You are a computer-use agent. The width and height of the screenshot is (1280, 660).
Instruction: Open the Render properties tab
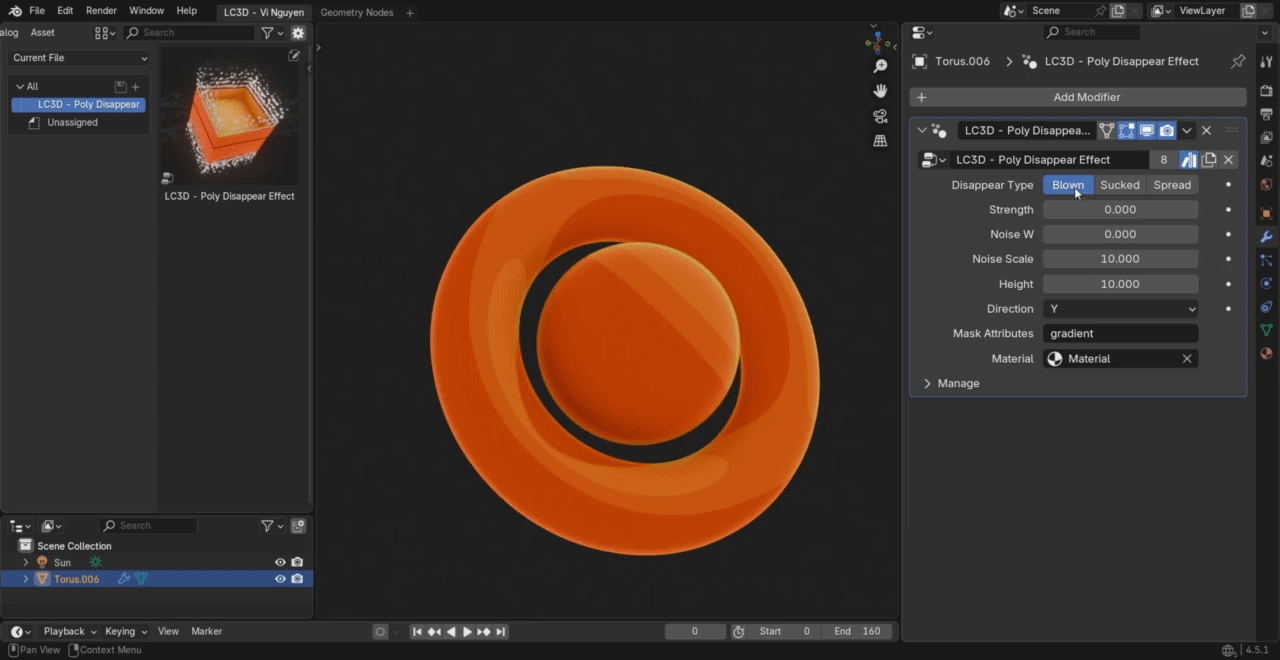point(1266,91)
